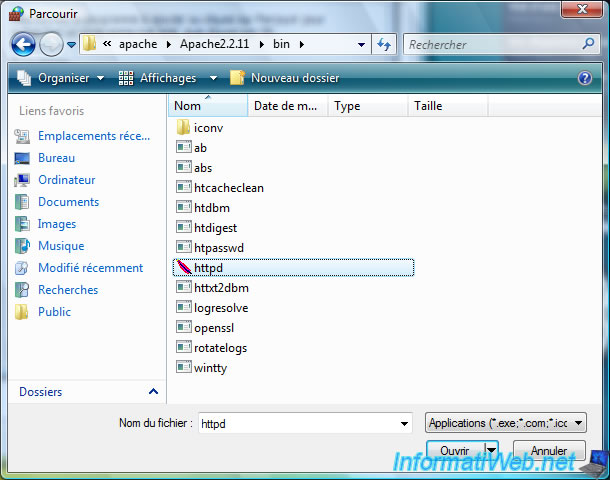Sort files by the Nom column header
The width and height of the screenshot is (610, 480).
(207, 106)
